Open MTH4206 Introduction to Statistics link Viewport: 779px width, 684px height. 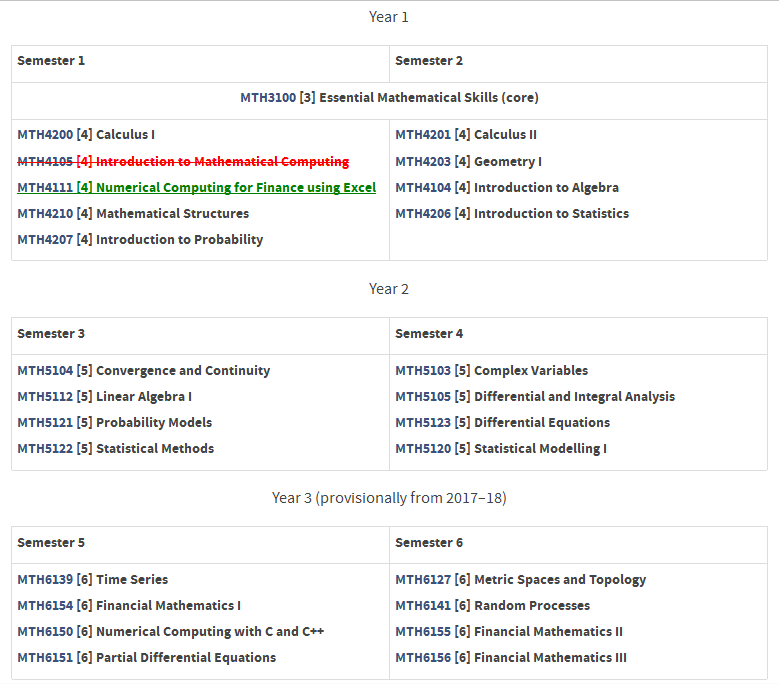(x=512, y=214)
